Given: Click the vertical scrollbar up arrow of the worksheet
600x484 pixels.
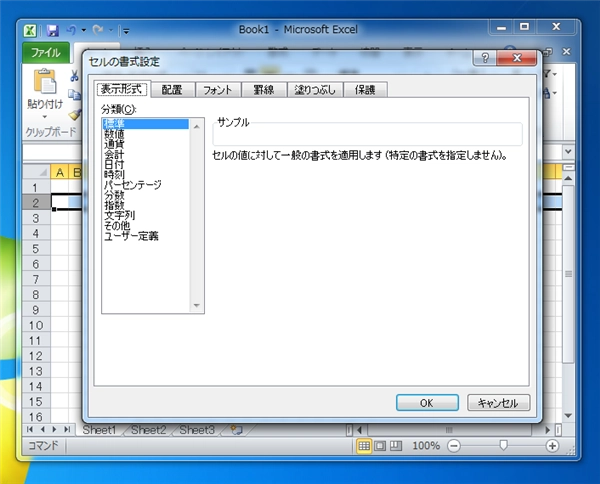Looking at the screenshot, I should pyautogui.click(x=568, y=178).
